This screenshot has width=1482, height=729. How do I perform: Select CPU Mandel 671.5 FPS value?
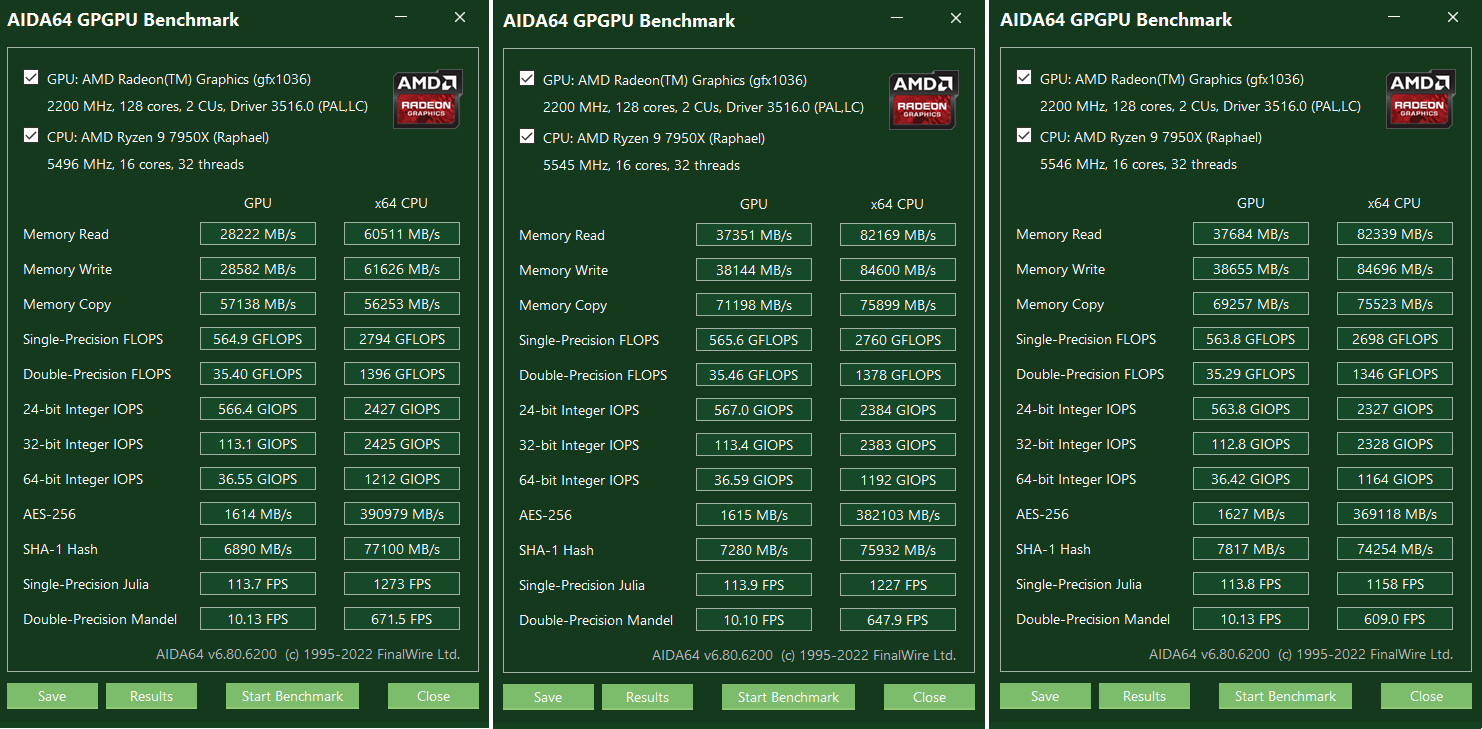pyautogui.click(x=402, y=619)
